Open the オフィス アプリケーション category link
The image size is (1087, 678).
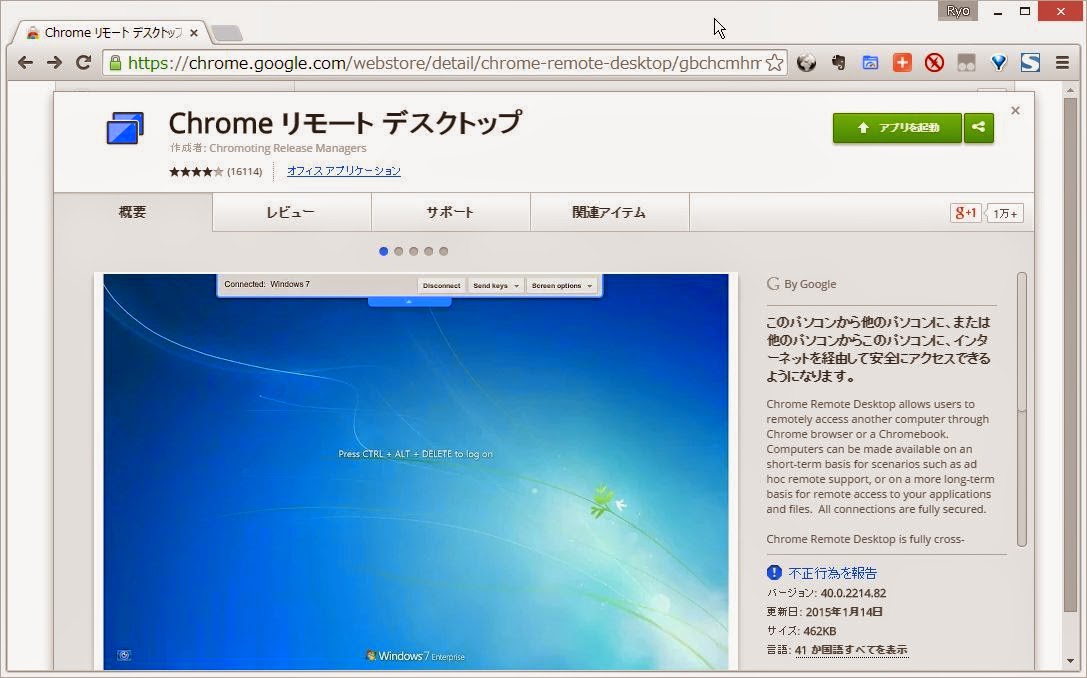(x=344, y=171)
